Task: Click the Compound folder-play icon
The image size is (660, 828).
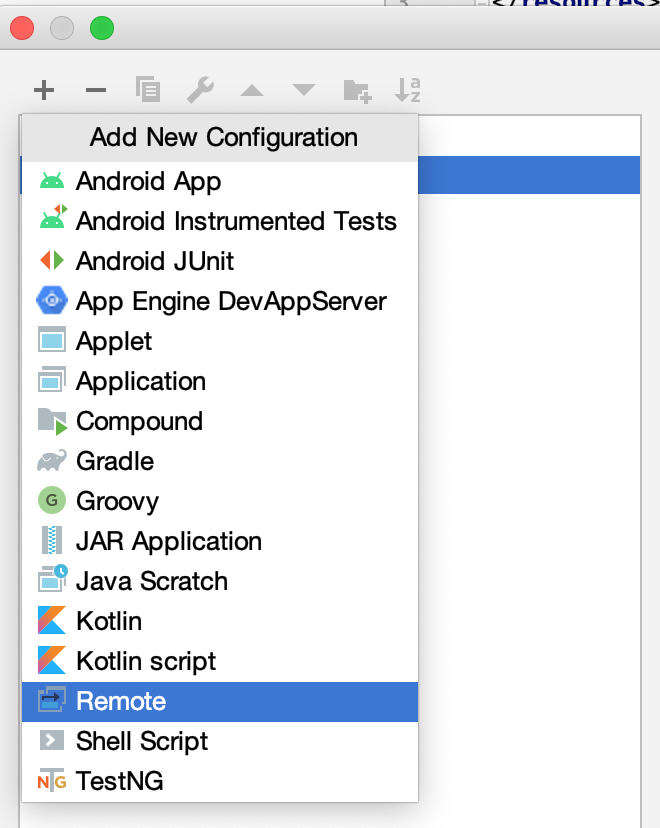Action: [x=52, y=421]
